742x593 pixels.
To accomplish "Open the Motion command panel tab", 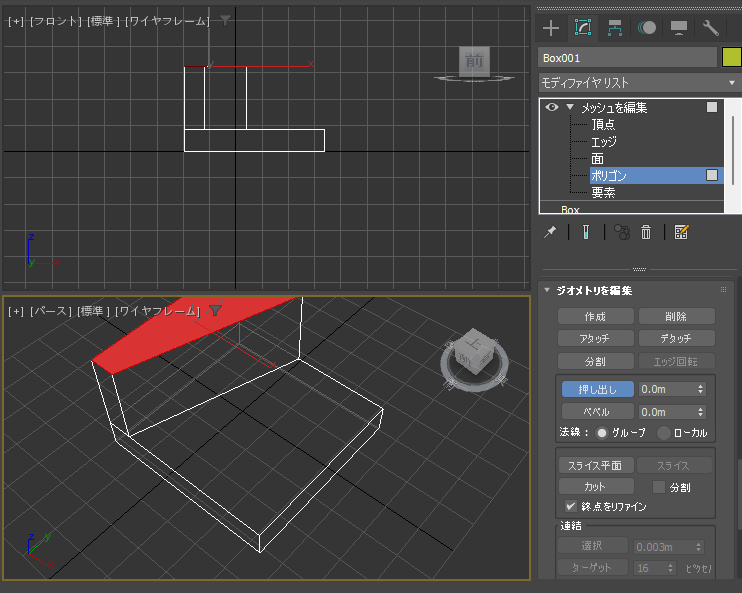I will (x=647, y=28).
